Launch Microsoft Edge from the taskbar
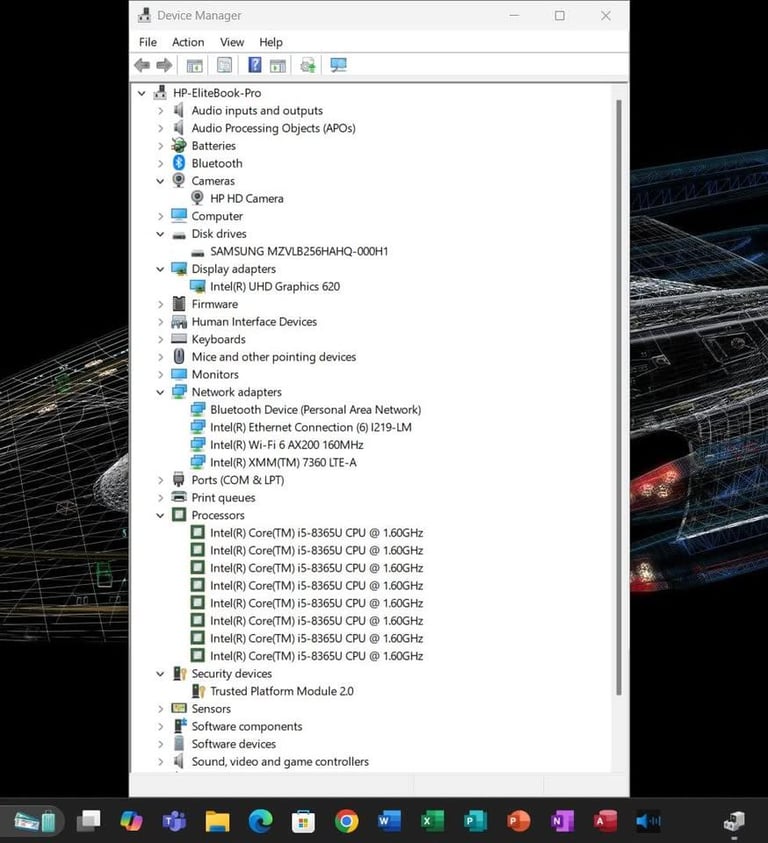Screen dimensions: 768x843 [260, 821]
